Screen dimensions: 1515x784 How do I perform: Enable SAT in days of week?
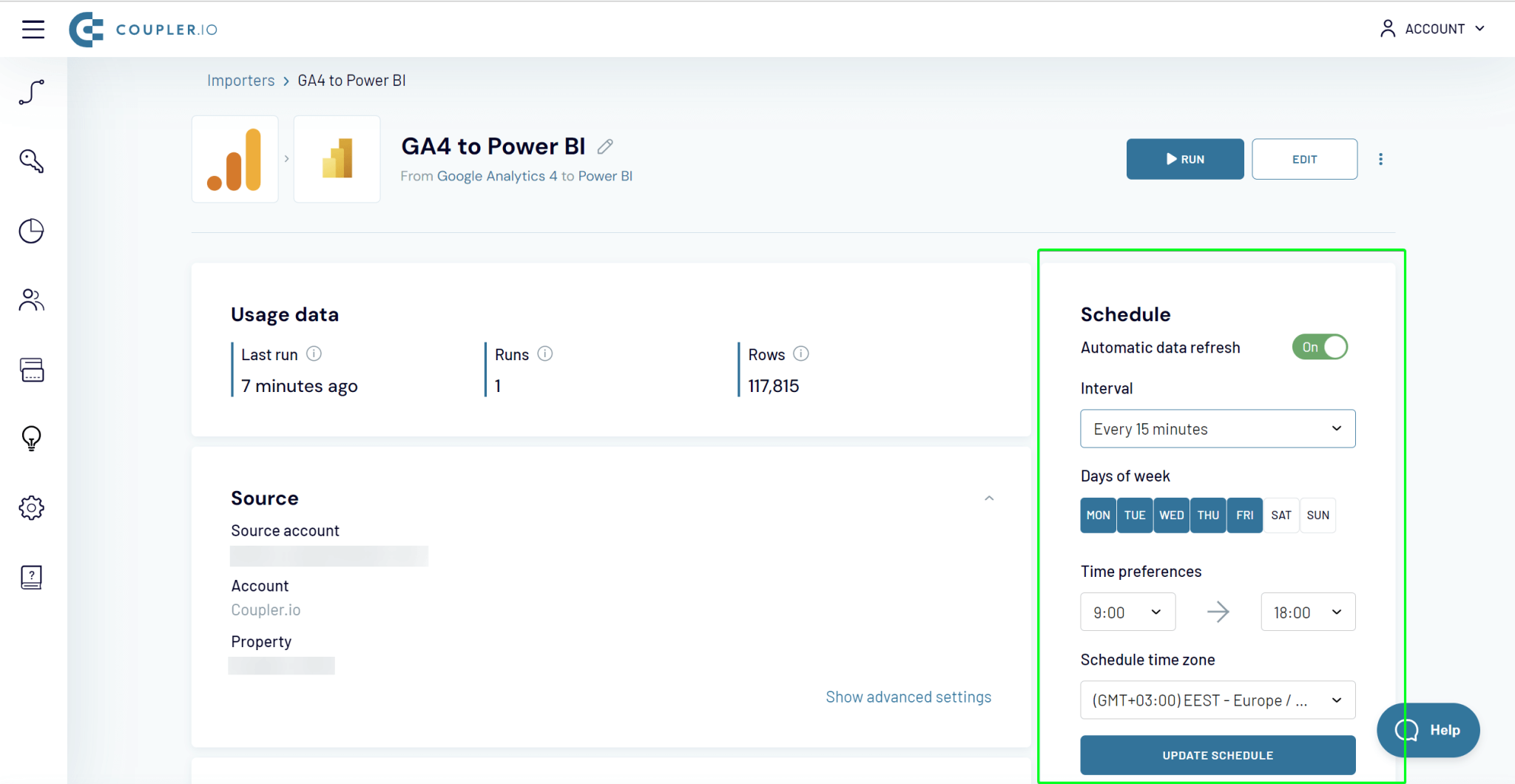(1281, 515)
